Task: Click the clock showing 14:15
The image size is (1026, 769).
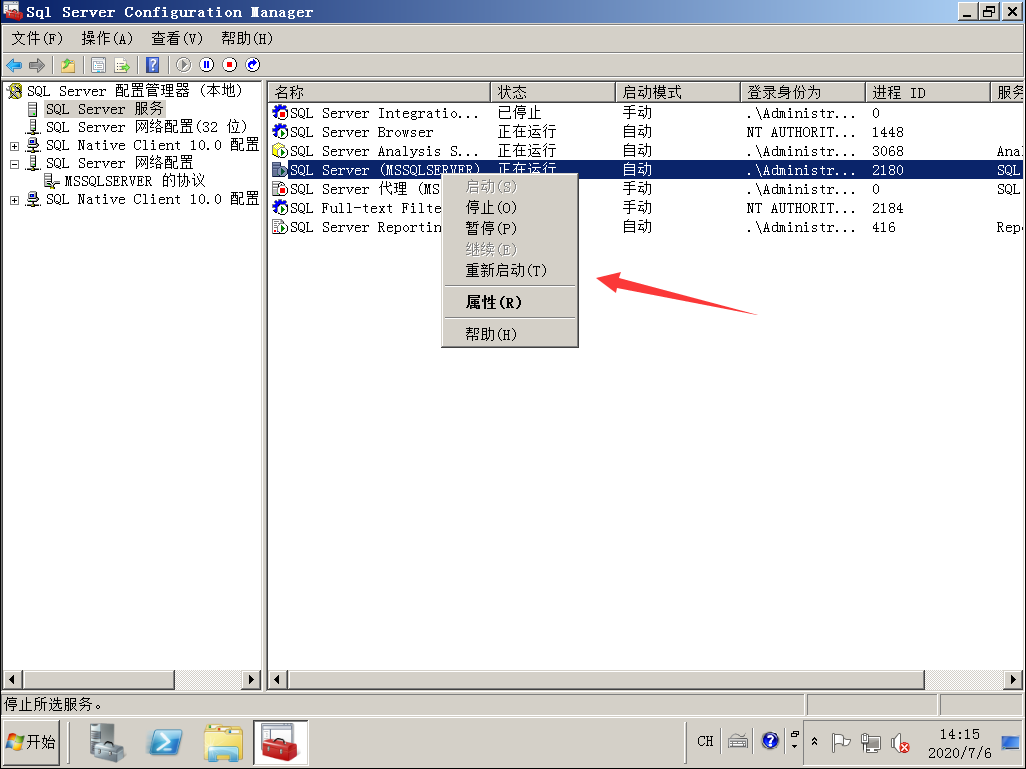Action: click(x=960, y=734)
